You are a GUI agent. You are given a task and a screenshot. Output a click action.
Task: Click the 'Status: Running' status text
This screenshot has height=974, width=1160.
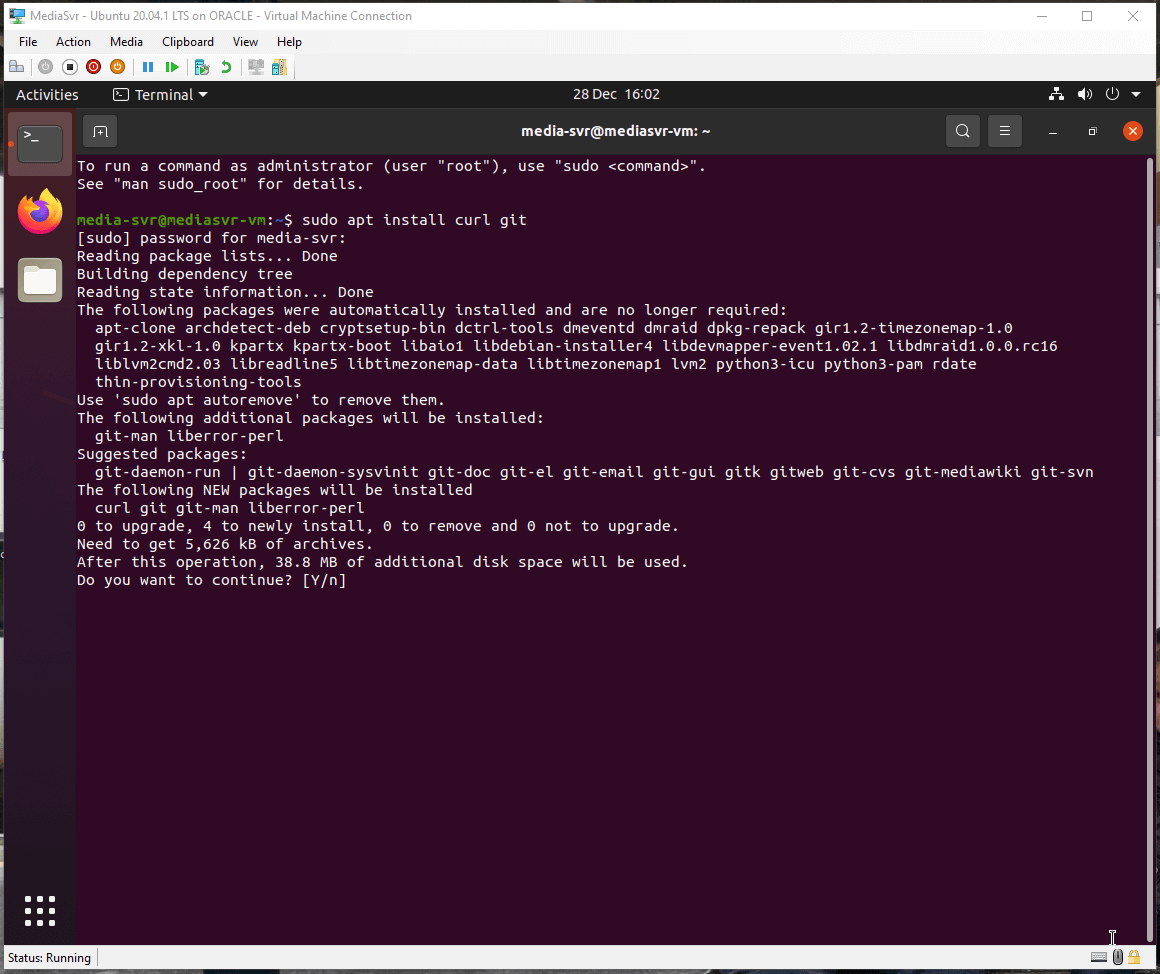click(50, 958)
